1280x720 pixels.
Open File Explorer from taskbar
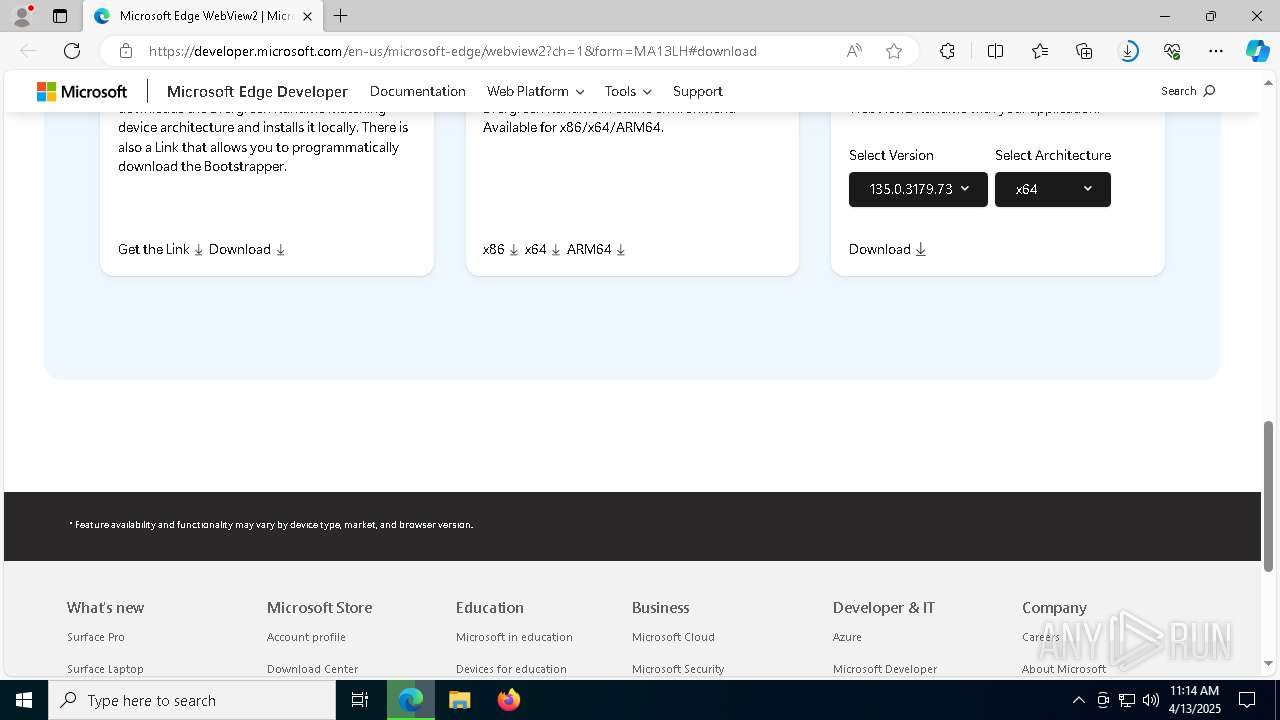459,700
